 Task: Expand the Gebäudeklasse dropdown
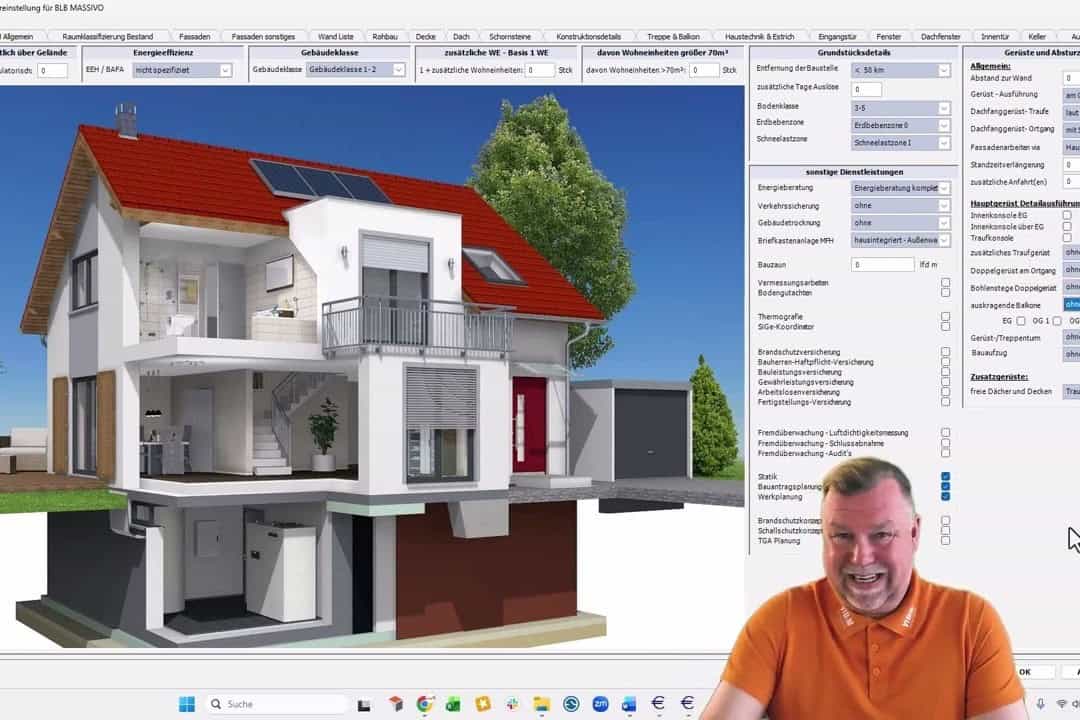pyautogui.click(x=397, y=70)
